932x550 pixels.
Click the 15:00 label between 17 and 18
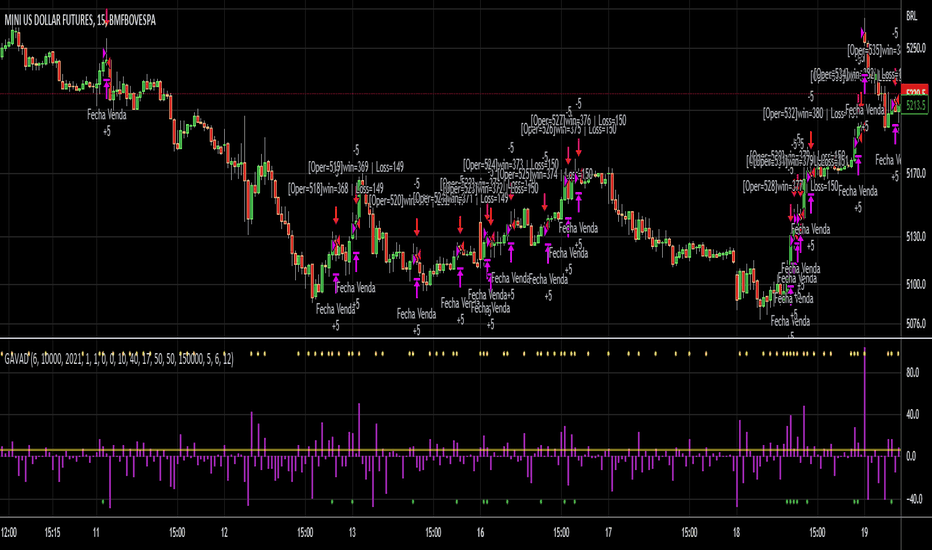(689, 533)
